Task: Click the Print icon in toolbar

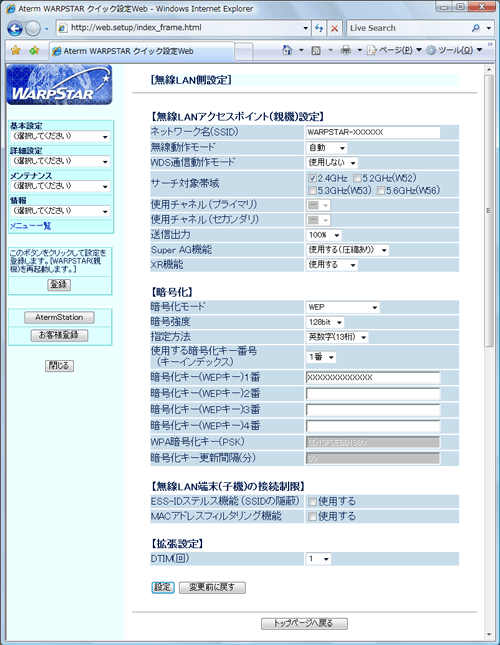Action: tap(346, 50)
